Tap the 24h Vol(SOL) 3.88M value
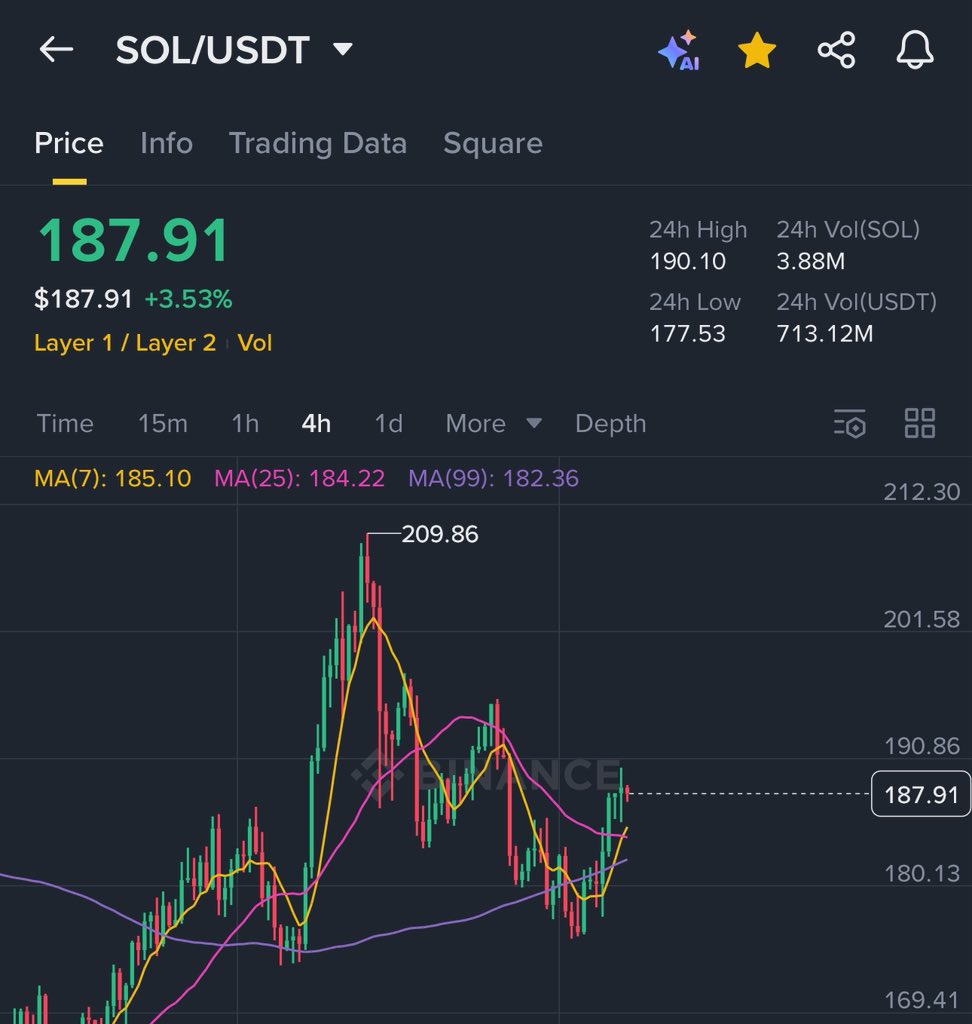The height and width of the screenshot is (1024, 972). tap(810, 261)
